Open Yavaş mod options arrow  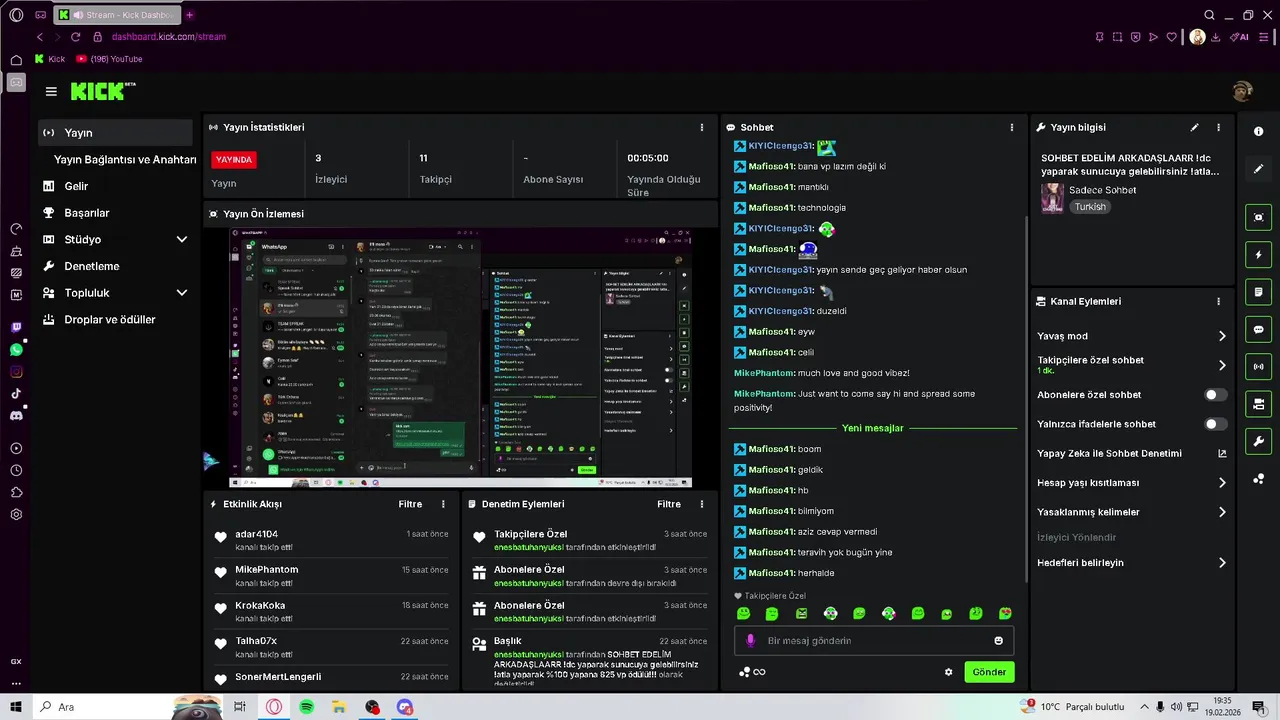[1221, 336]
